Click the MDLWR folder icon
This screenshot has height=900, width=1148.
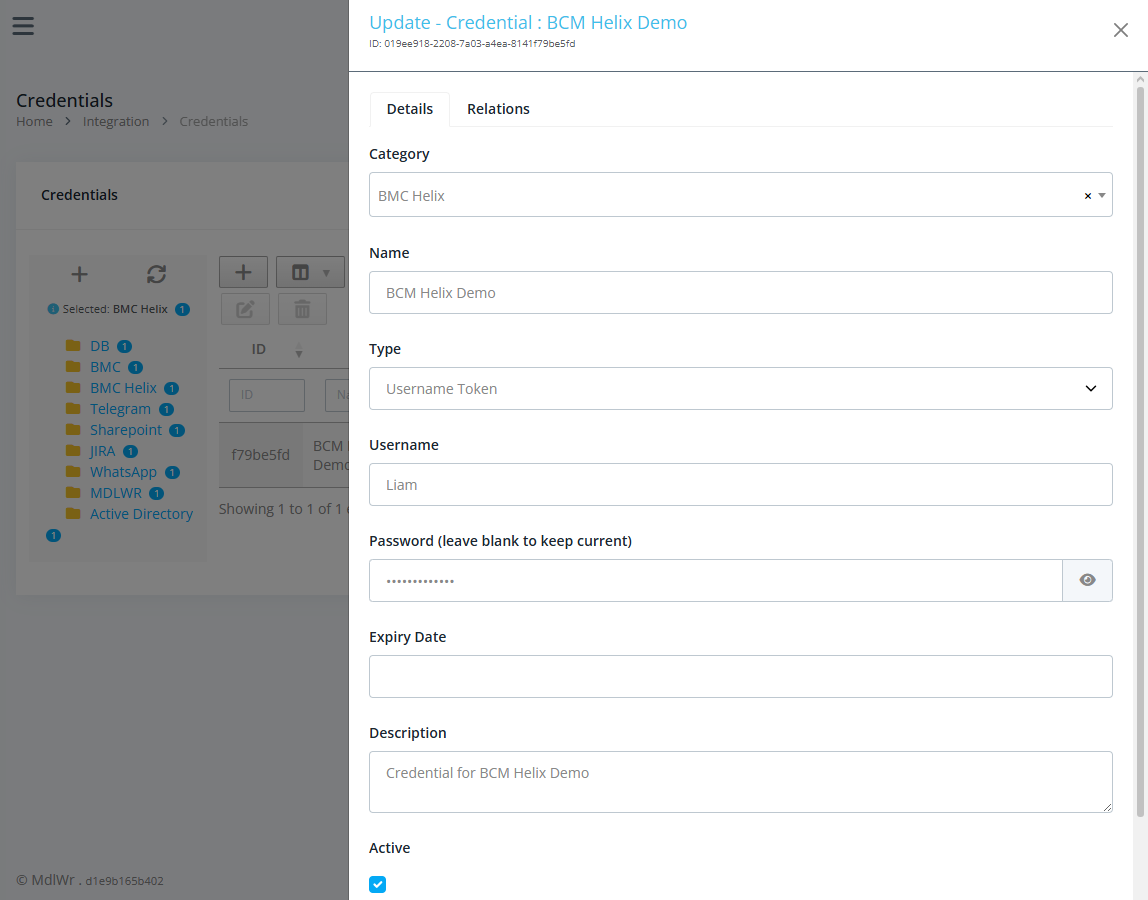pos(73,492)
